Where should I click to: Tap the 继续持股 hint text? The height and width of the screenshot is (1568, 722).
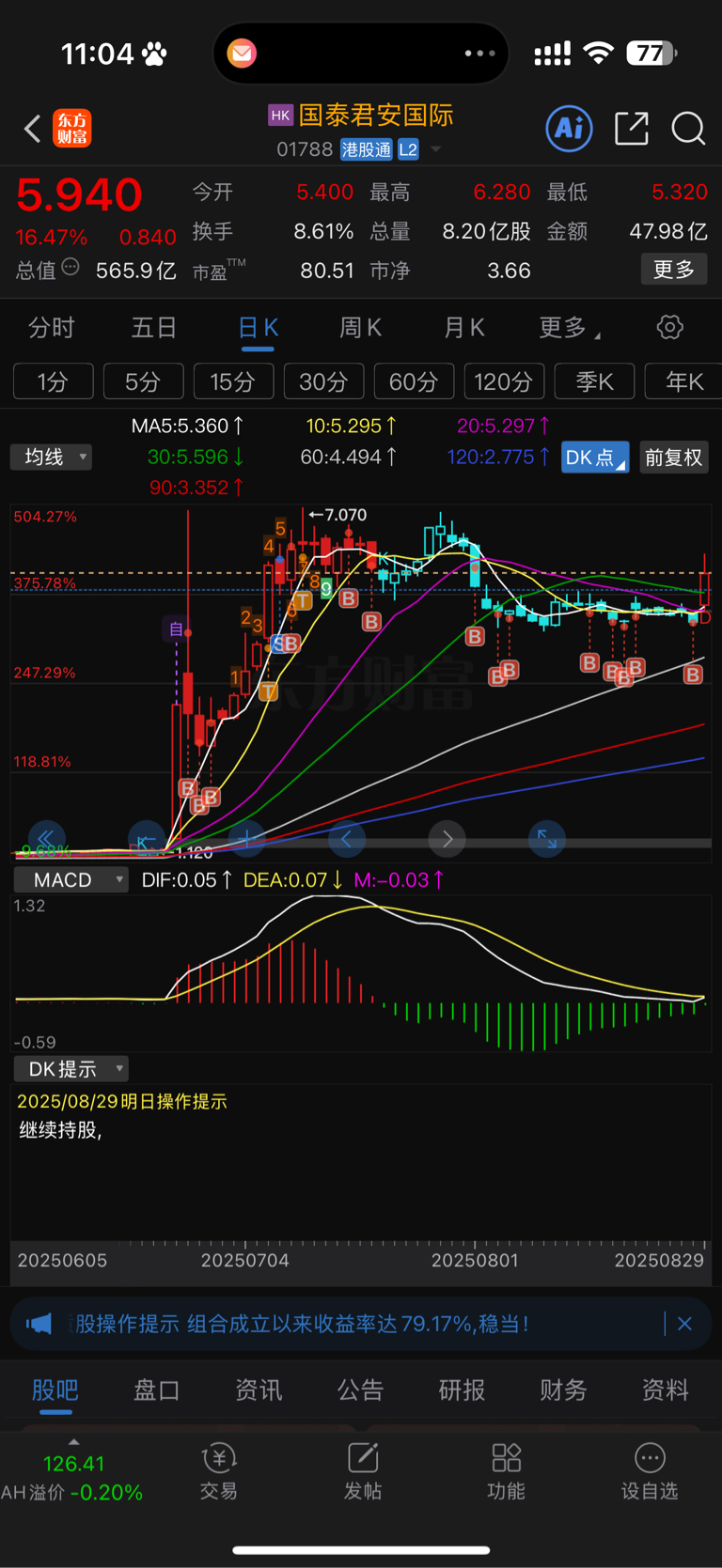coord(60,1130)
